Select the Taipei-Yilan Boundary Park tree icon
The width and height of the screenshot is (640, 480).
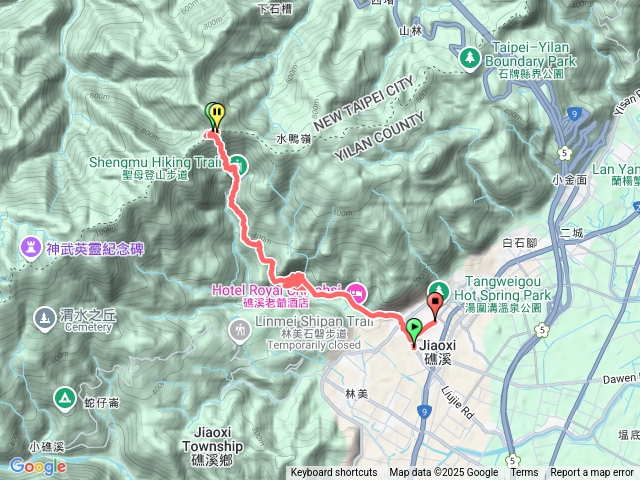[470, 58]
